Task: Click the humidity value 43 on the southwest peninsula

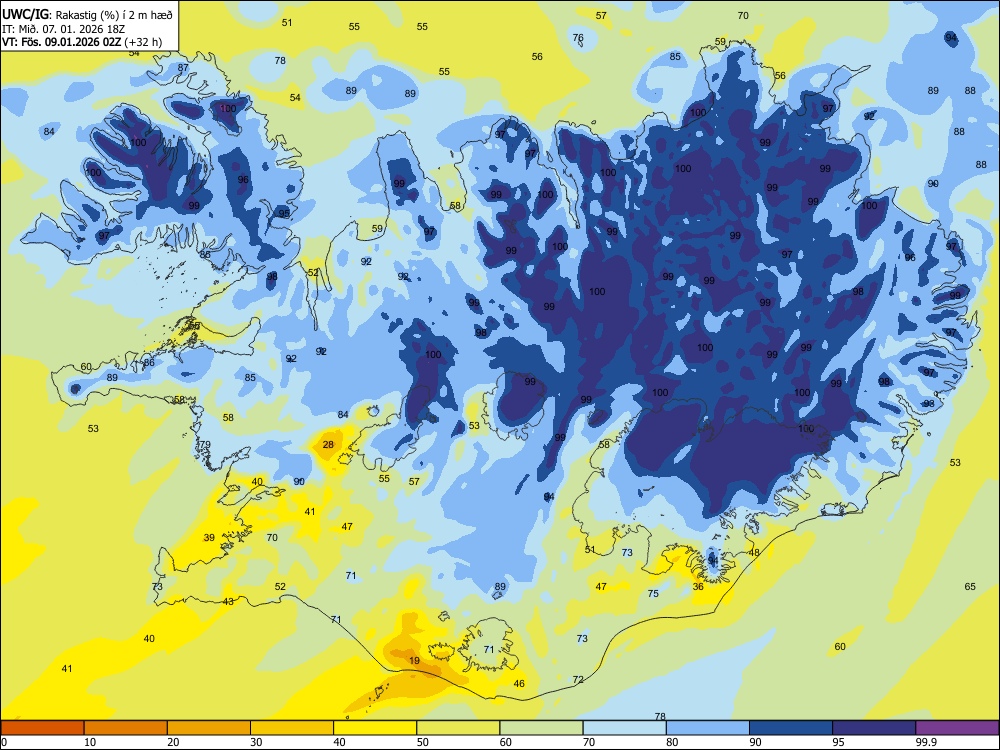Action: click(228, 601)
